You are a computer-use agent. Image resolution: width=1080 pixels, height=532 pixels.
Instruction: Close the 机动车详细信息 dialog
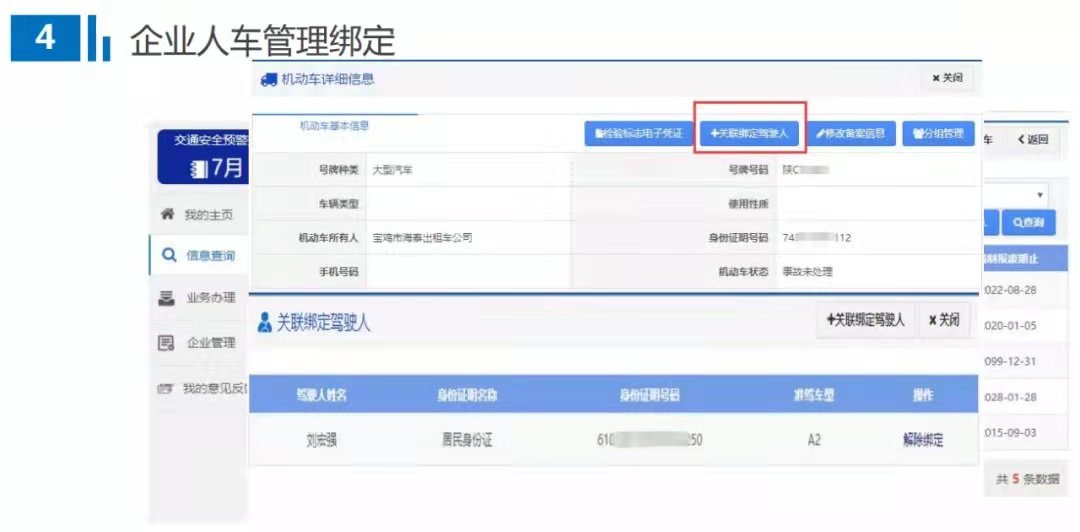click(948, 79)
